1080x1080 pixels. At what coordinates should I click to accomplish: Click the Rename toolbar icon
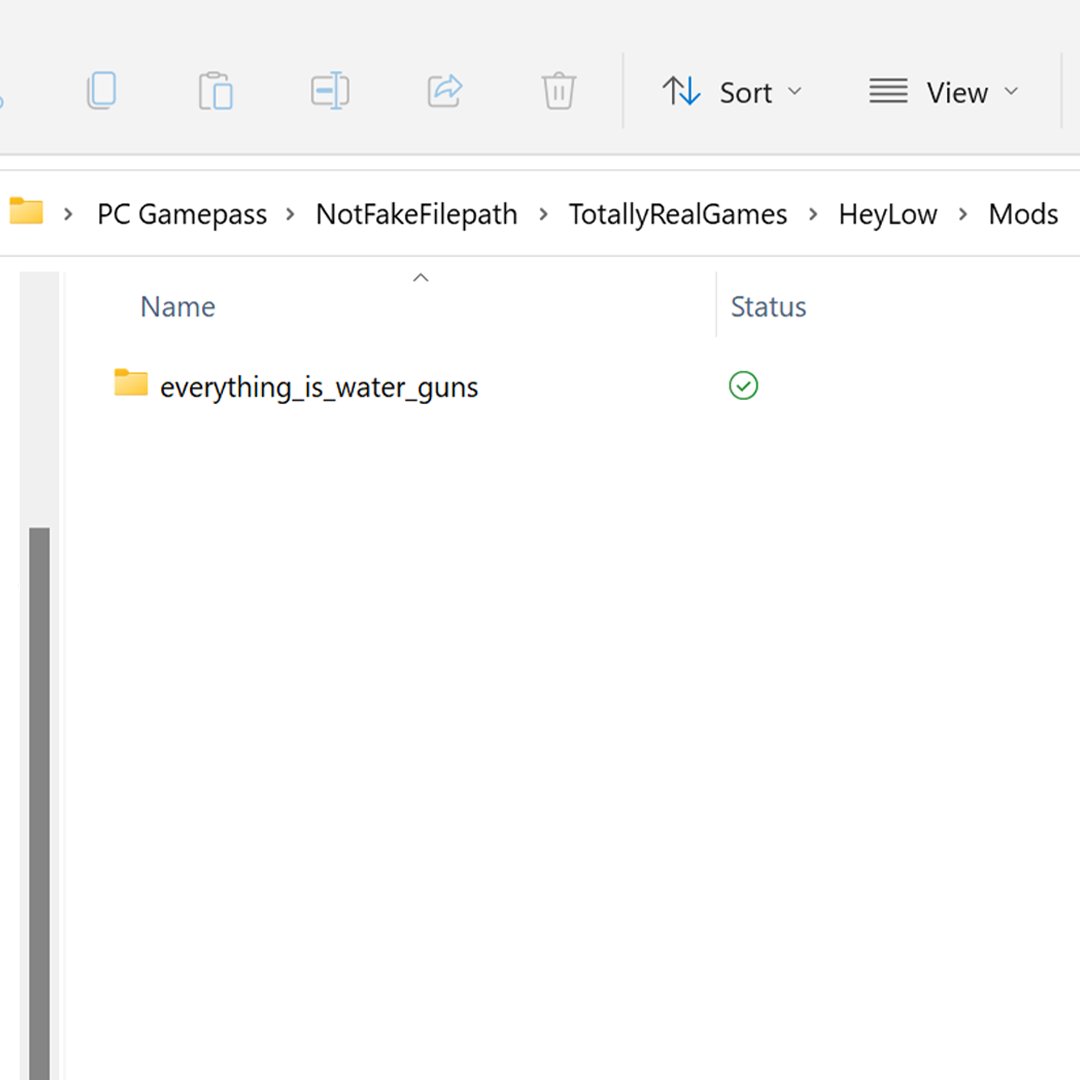[330, 90]
